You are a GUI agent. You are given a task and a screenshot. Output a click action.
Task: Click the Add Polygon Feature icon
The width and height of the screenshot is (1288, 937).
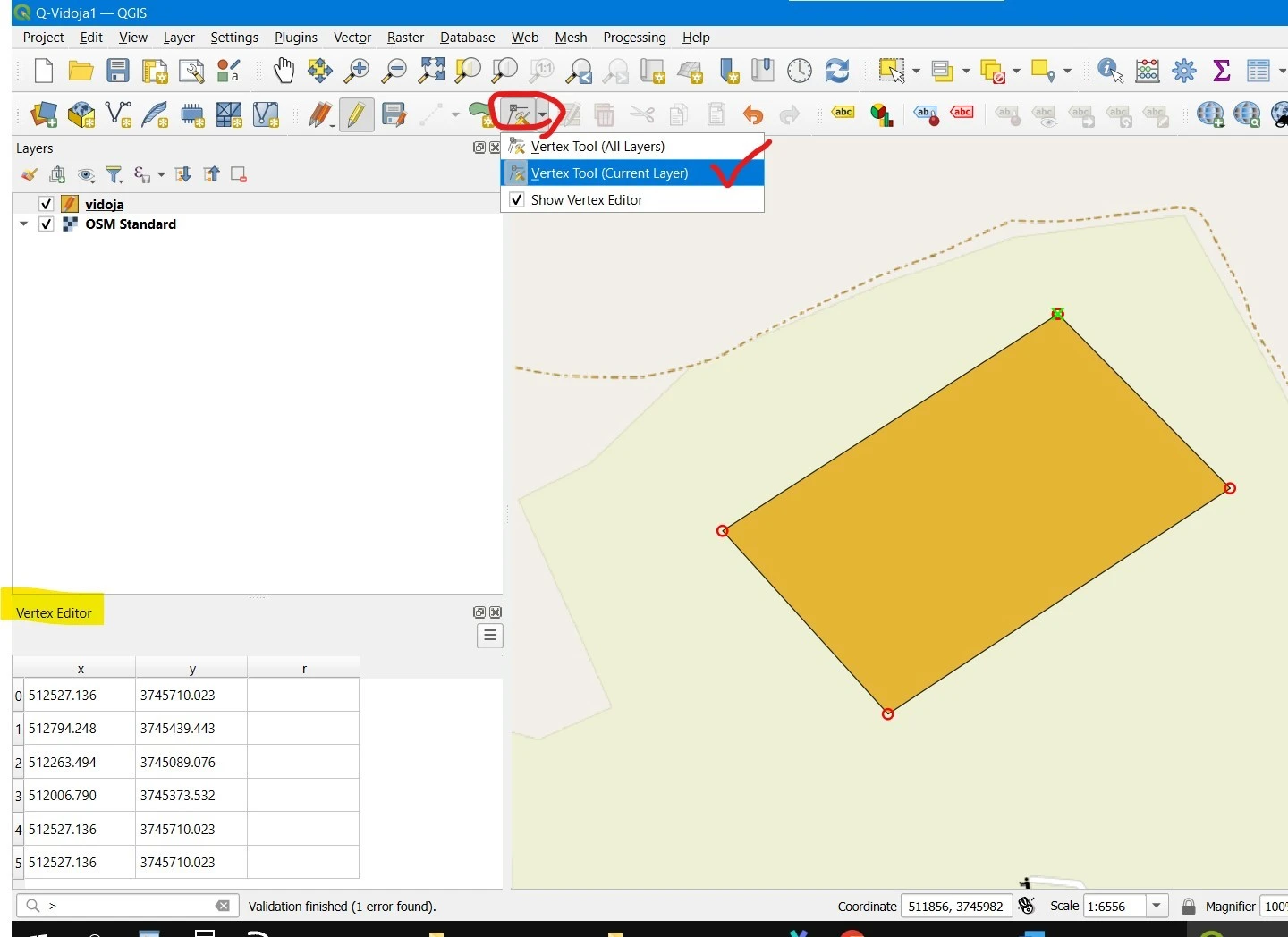[x=479, y=114]
